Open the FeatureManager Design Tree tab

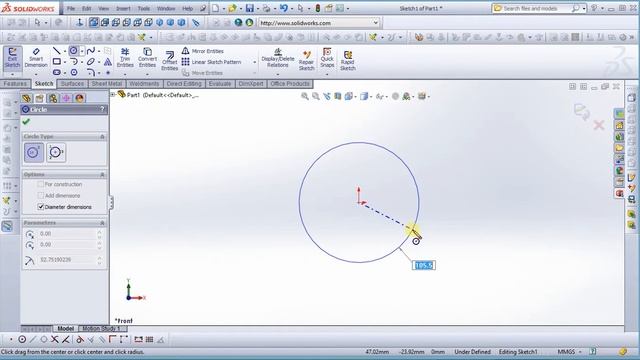[27, 98]
